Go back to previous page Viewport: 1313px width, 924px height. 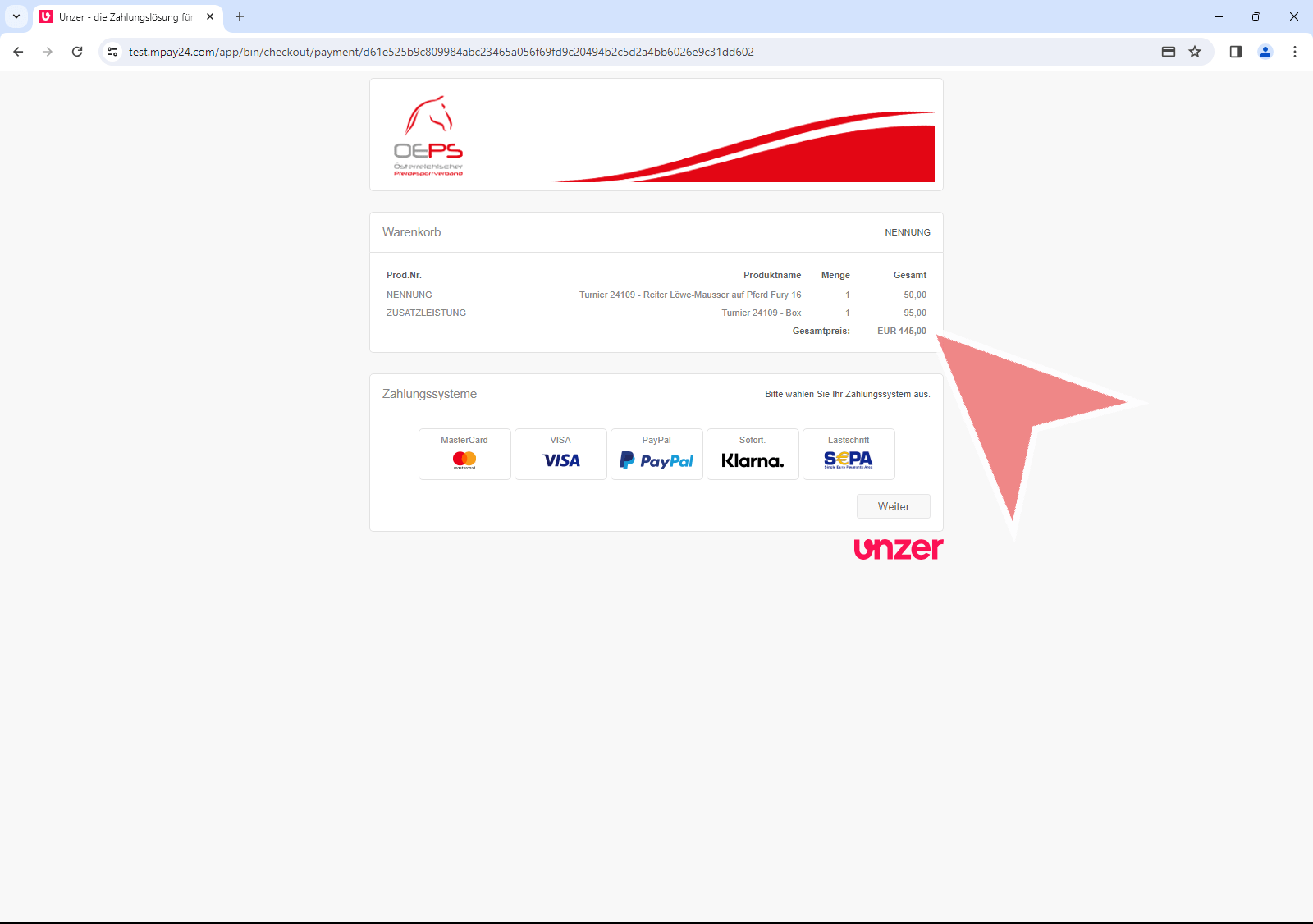(18, 52)
